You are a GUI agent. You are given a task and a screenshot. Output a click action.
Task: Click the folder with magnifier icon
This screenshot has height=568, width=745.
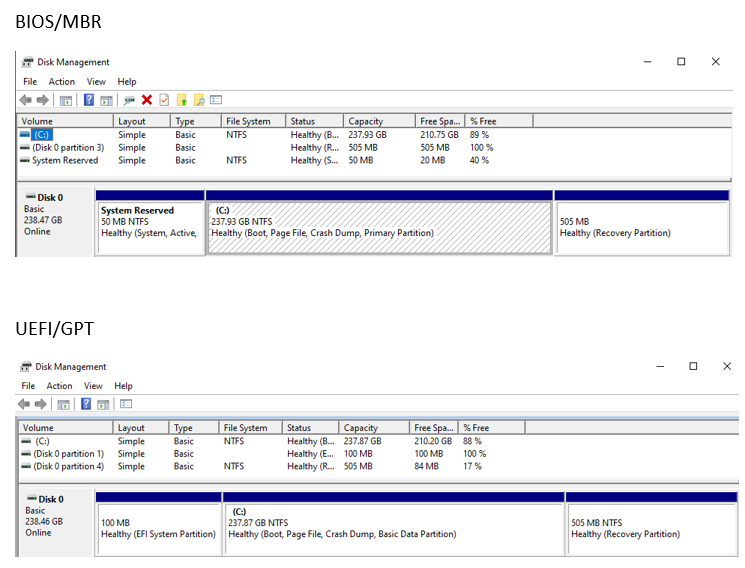tap(199, 100)
